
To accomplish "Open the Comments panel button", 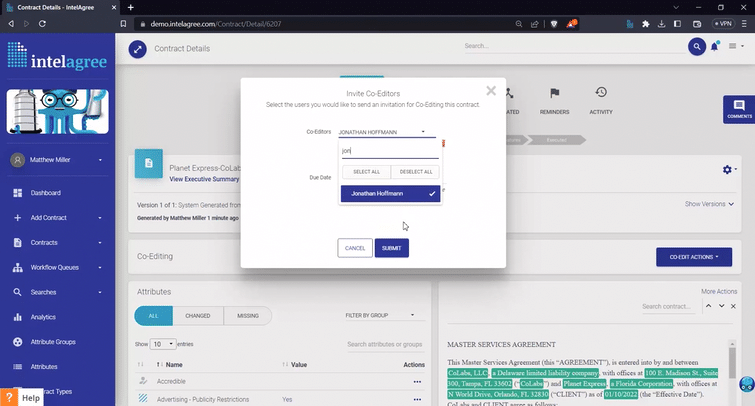I will 738,109.
